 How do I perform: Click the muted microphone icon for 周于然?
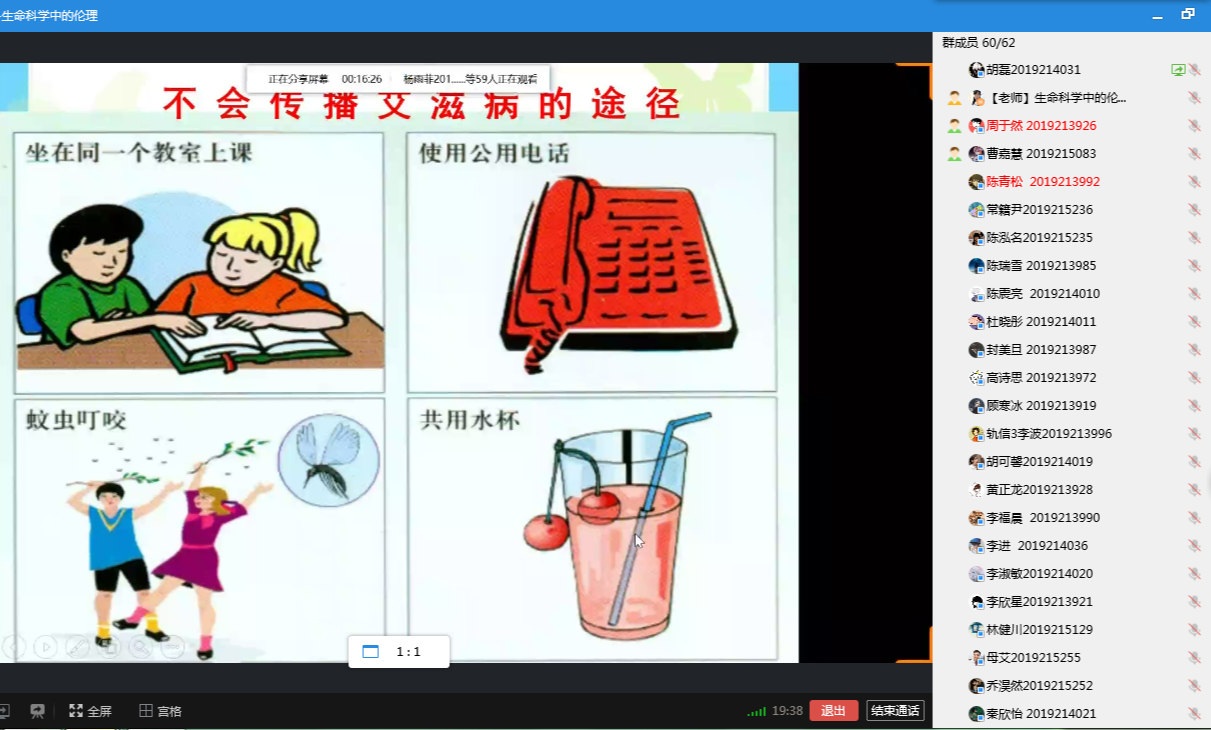pos(1194,126)
